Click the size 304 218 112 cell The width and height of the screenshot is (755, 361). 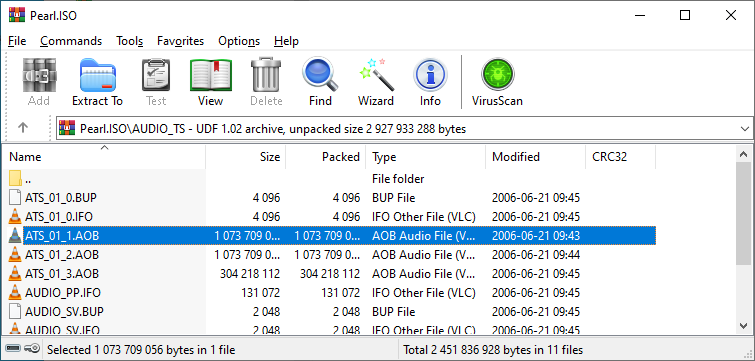[250, 273]
